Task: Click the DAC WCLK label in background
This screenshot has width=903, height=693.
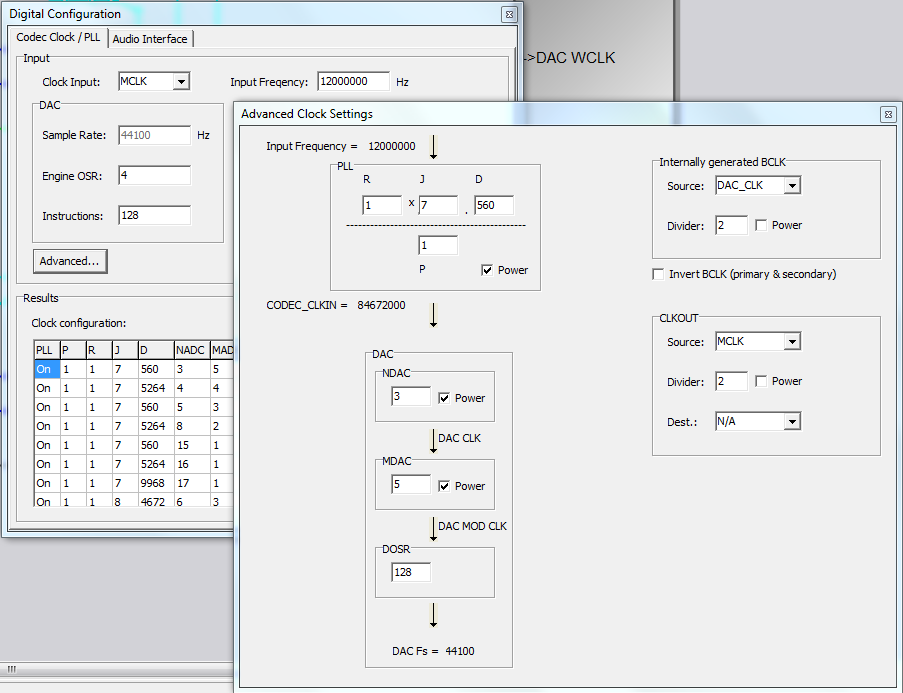Action: click(x=575, y=58)
